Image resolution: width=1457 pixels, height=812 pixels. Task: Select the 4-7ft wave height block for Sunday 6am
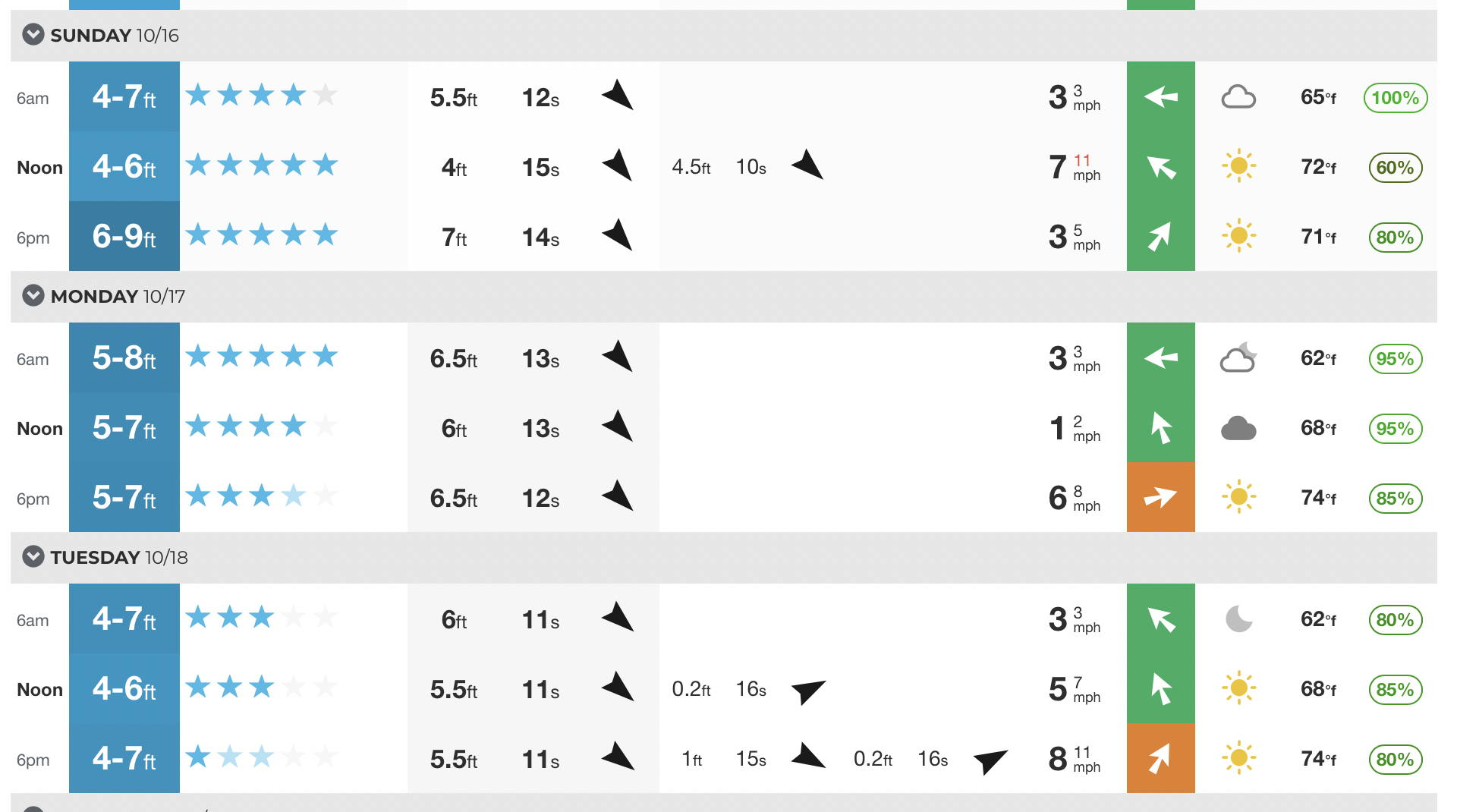click(124, 96)
